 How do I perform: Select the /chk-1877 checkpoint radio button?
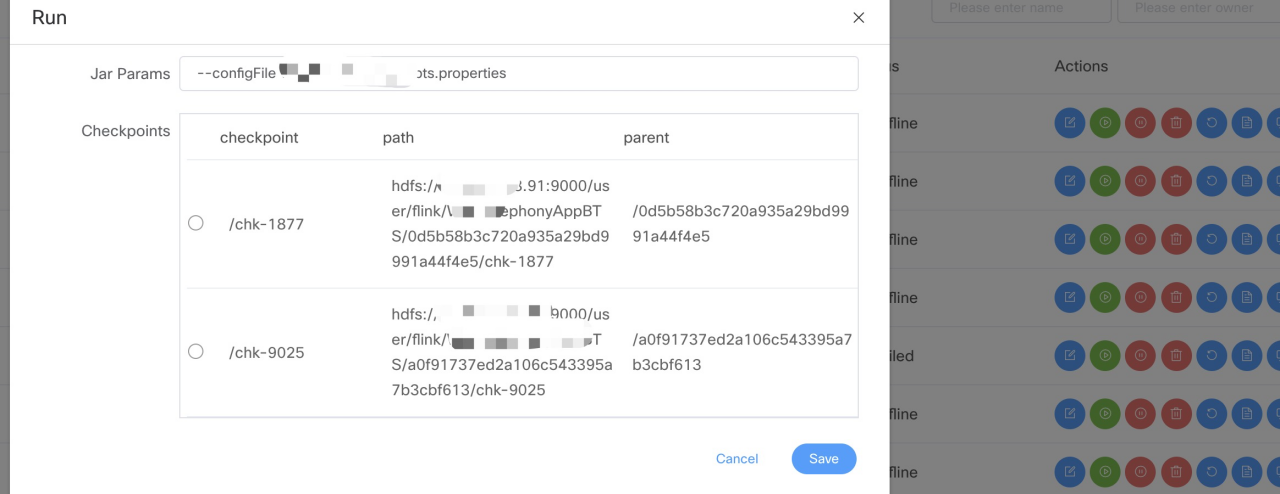click(x=196, y=223)
